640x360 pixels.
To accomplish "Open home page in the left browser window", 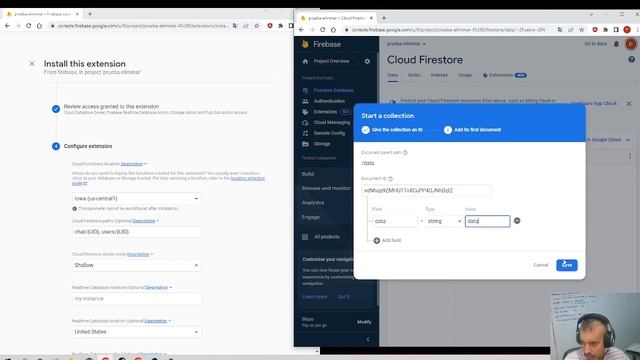I will (39, 26).
